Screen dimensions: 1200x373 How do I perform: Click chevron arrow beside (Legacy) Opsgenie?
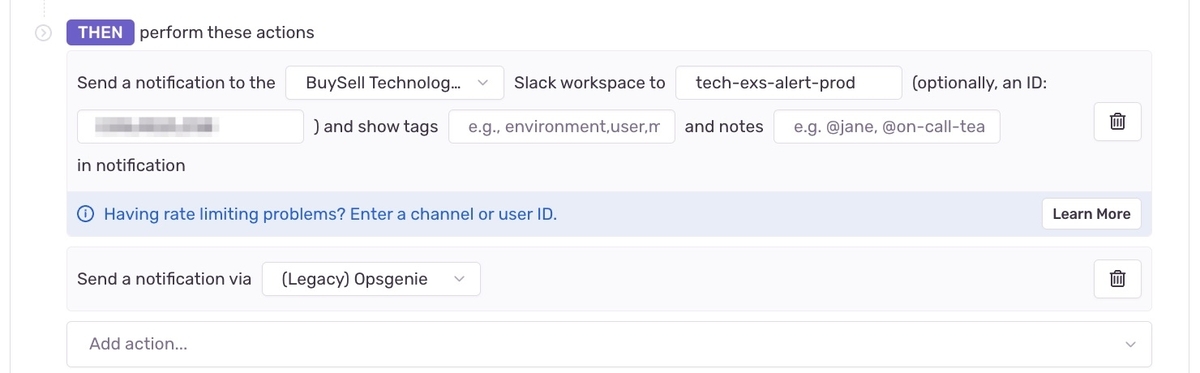click(x=460, y=279)
